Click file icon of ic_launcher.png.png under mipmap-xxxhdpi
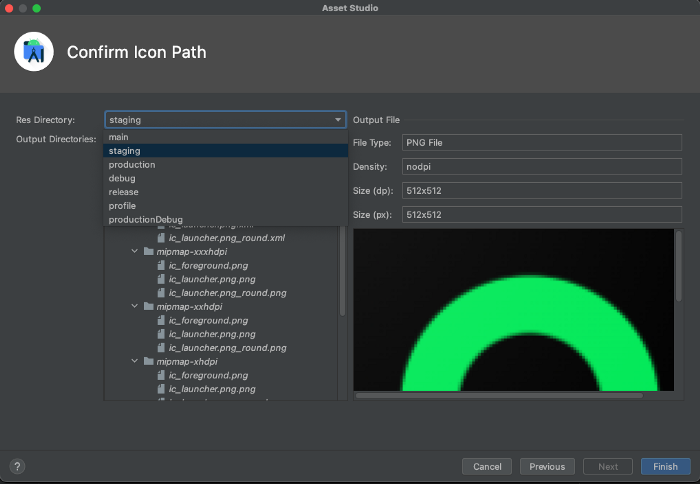The width and height of the screenshot is (700, 484). pyautogui.click(x=161, y=279)
